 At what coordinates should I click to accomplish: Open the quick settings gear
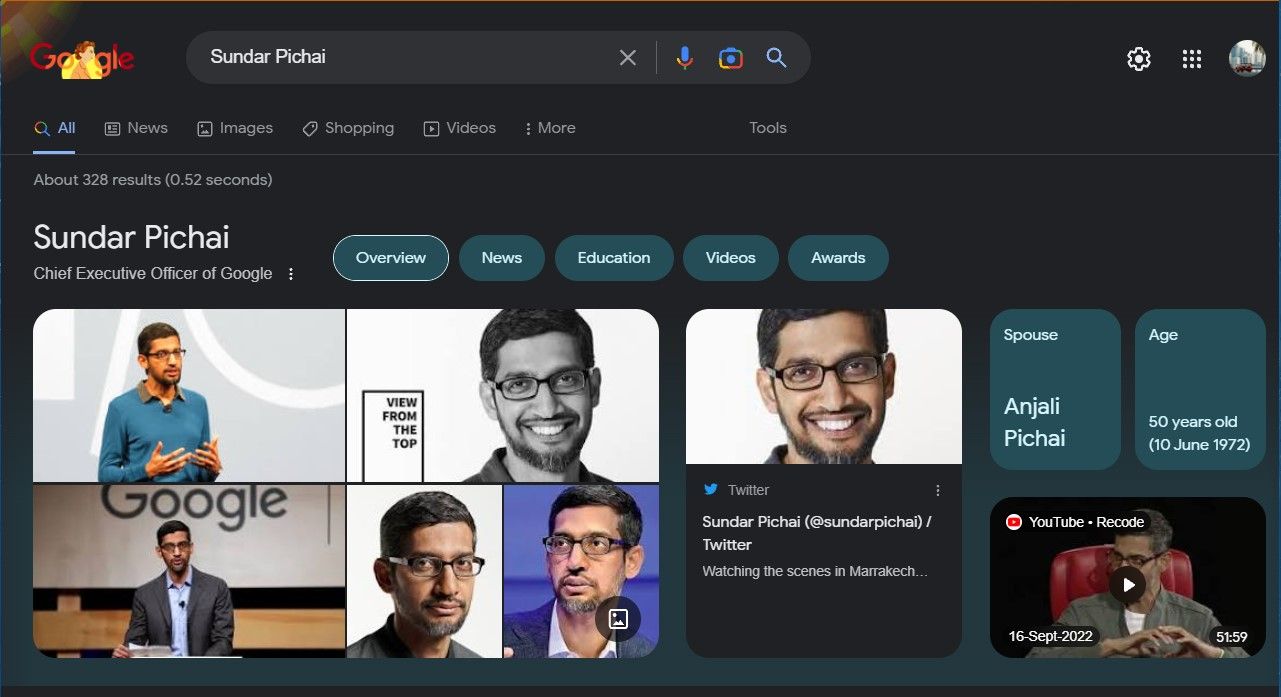tap(1138, 58)
